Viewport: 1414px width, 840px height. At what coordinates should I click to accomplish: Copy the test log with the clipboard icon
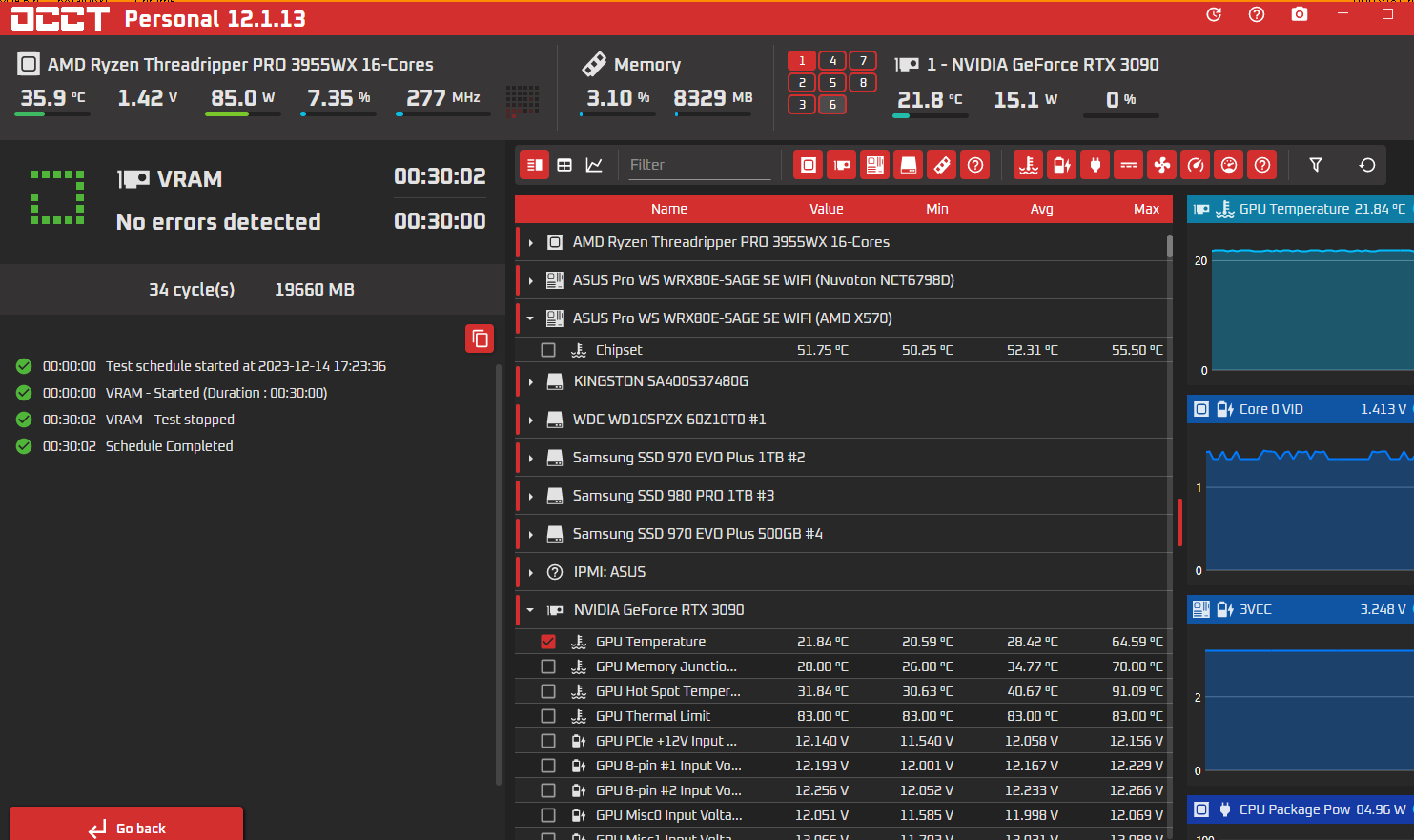tap(480, 338)
